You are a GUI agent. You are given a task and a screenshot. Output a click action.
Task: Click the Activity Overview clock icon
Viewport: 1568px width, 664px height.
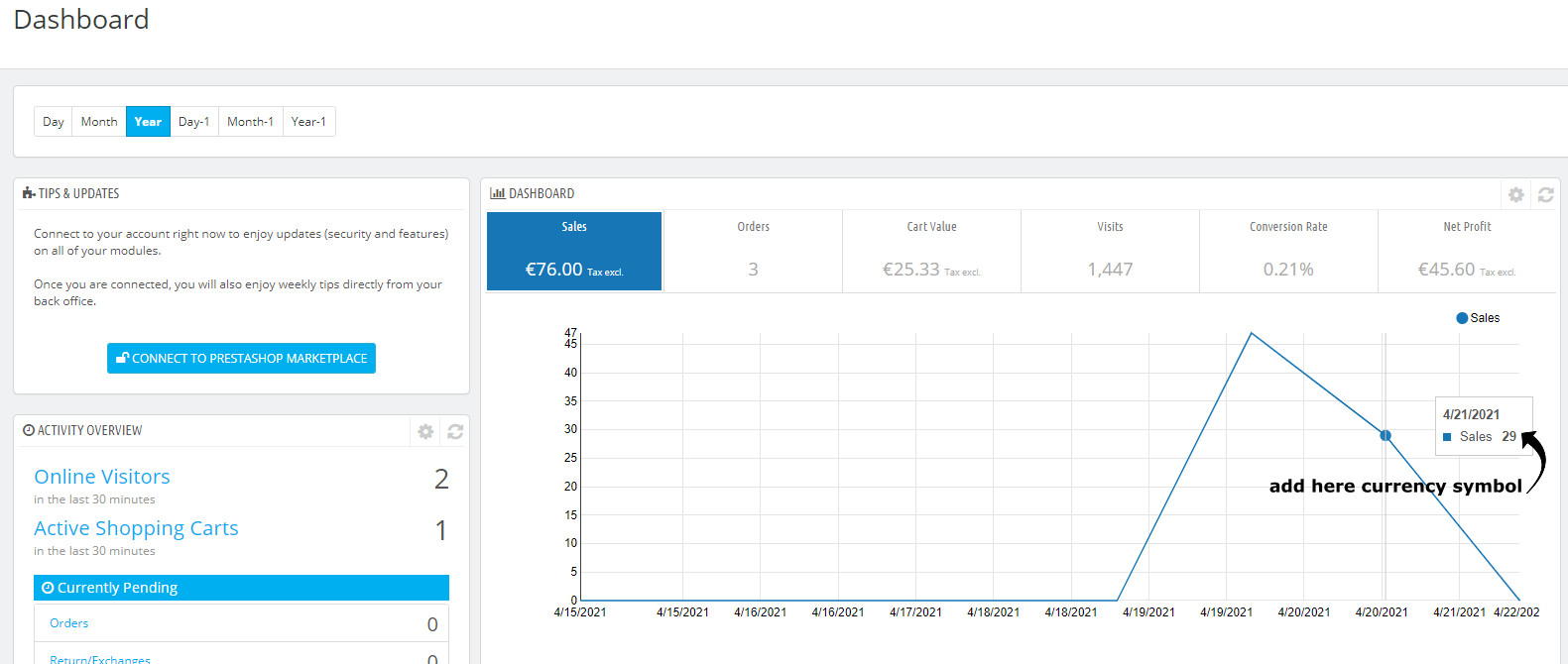pos(29,430)
